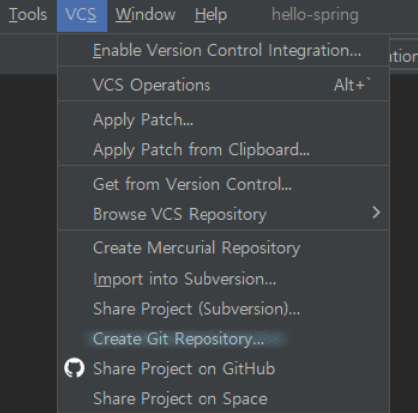The width and height of the screenshot is (418, 413).
Task: Select Share Project on Space
Action: [x=223, y=398]
